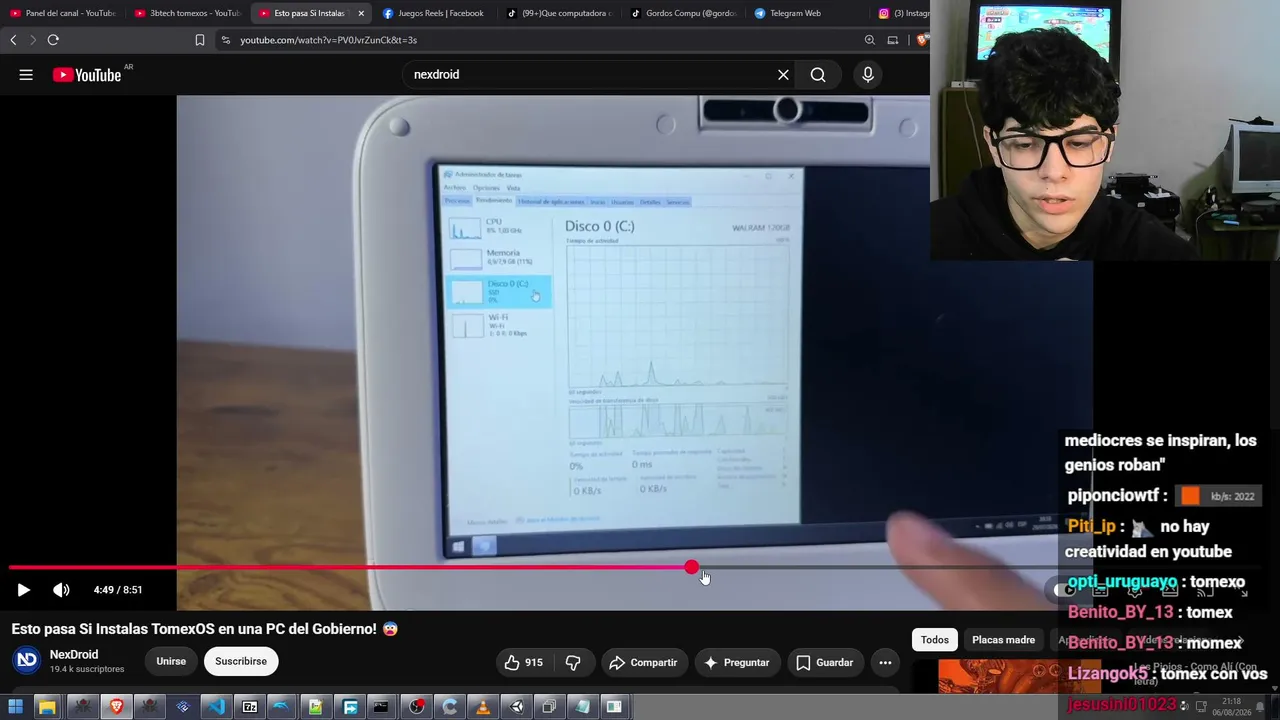Click the Guardar (save) button
Image resolution: width=1280 pixels, height=720 pixels.
click(825, 662)
